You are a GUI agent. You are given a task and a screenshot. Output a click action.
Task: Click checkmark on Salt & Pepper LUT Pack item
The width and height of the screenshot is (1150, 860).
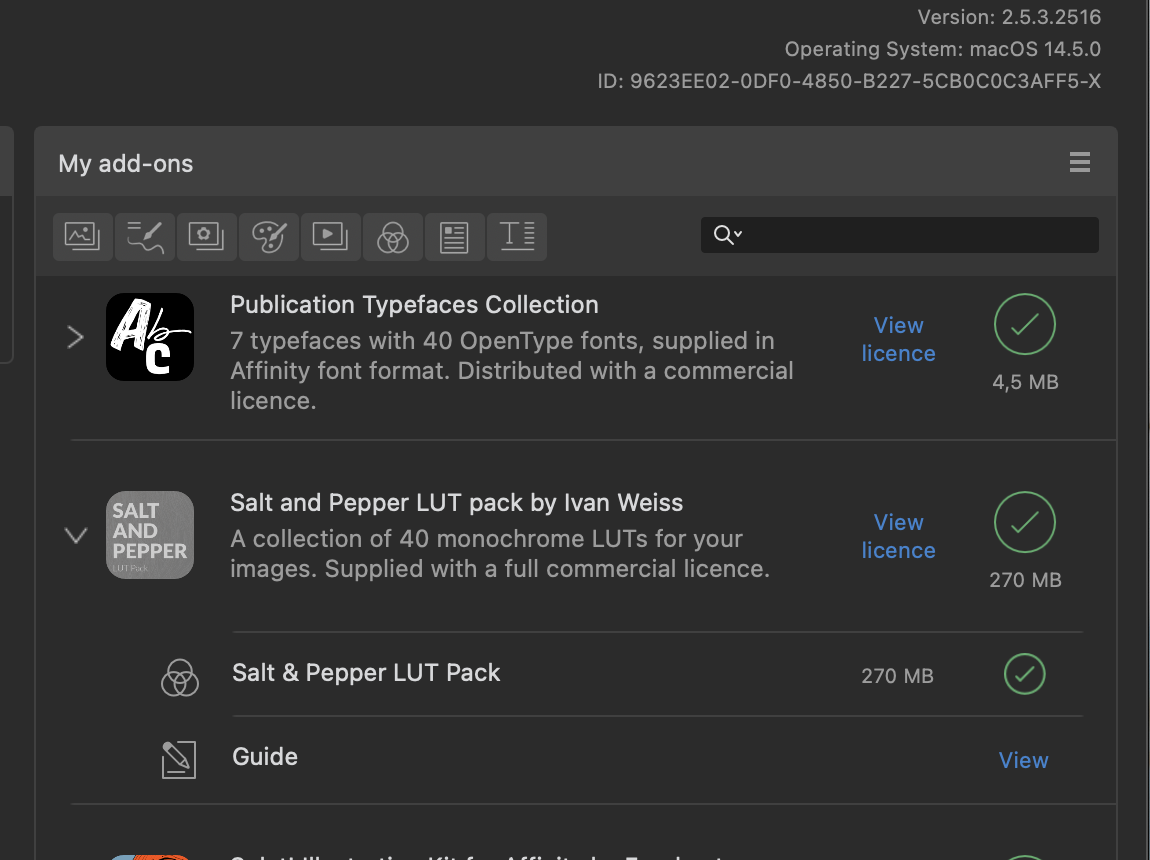click(x=1025, y=674)
